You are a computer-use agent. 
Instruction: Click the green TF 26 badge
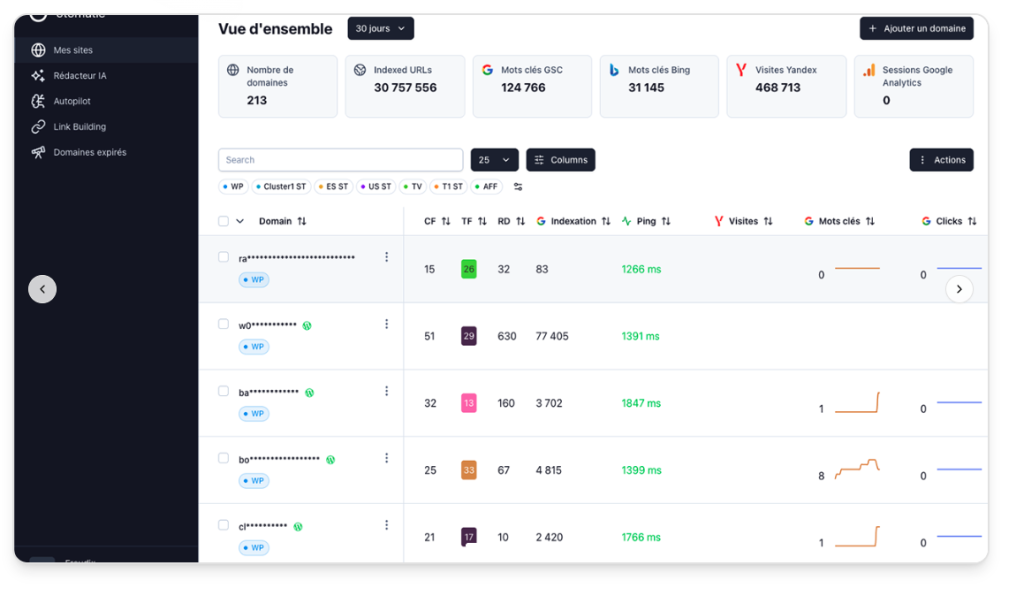[x=469, y=269]
